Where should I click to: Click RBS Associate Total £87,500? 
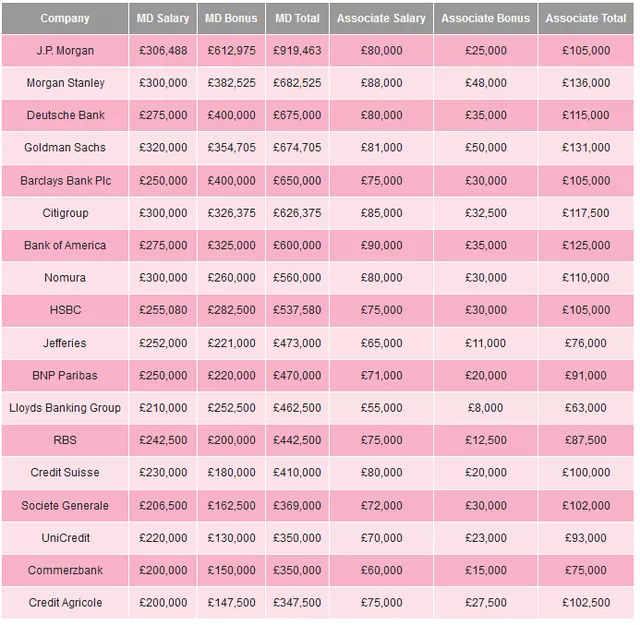[586, 440]
